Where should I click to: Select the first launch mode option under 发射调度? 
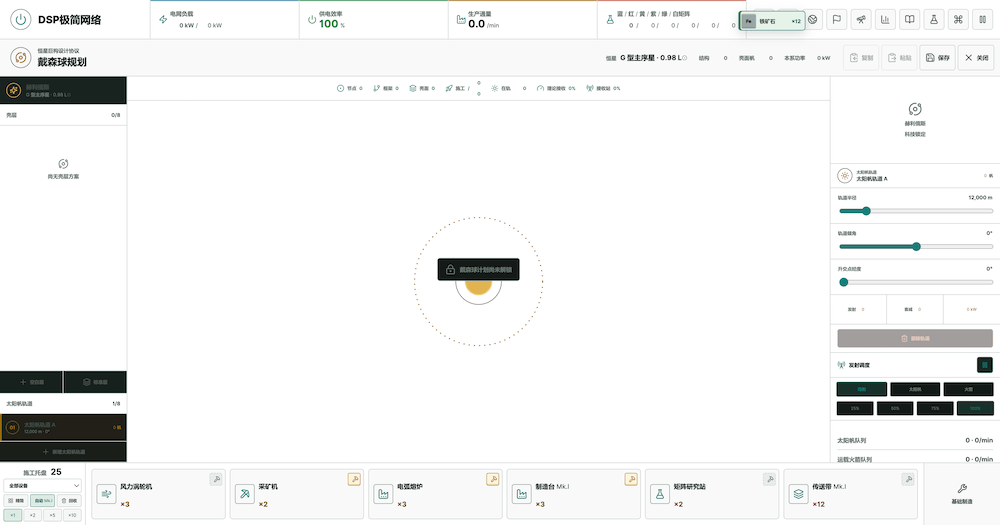[x=862, y=389]
